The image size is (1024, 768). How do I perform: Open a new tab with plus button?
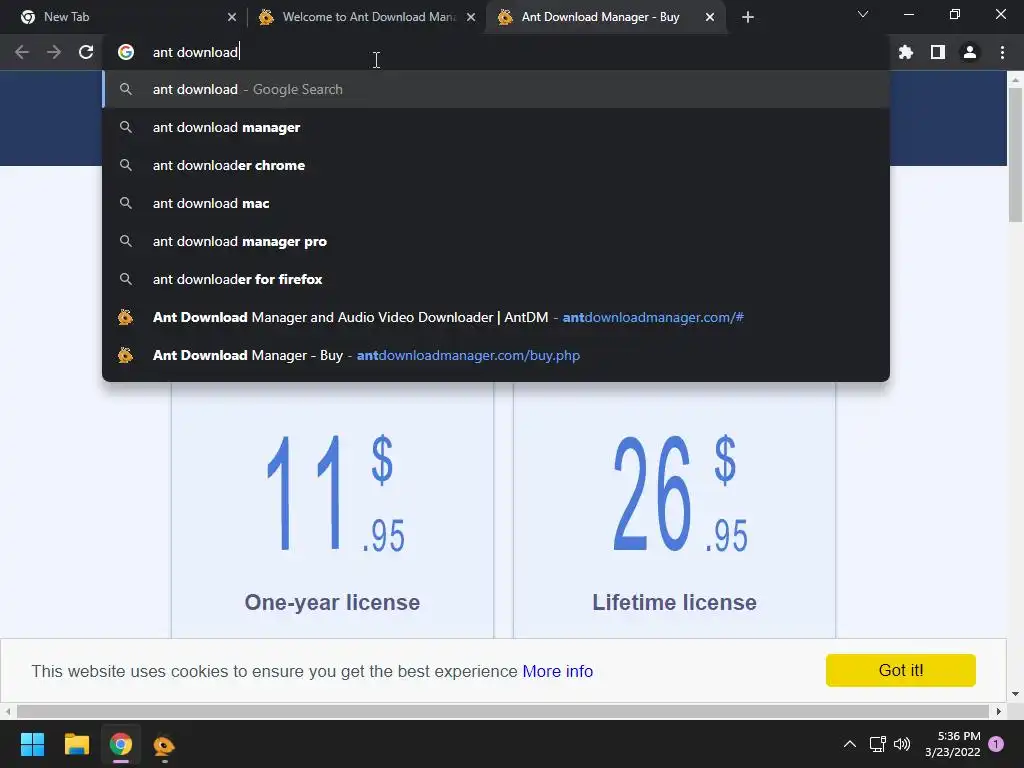(748, 17)
